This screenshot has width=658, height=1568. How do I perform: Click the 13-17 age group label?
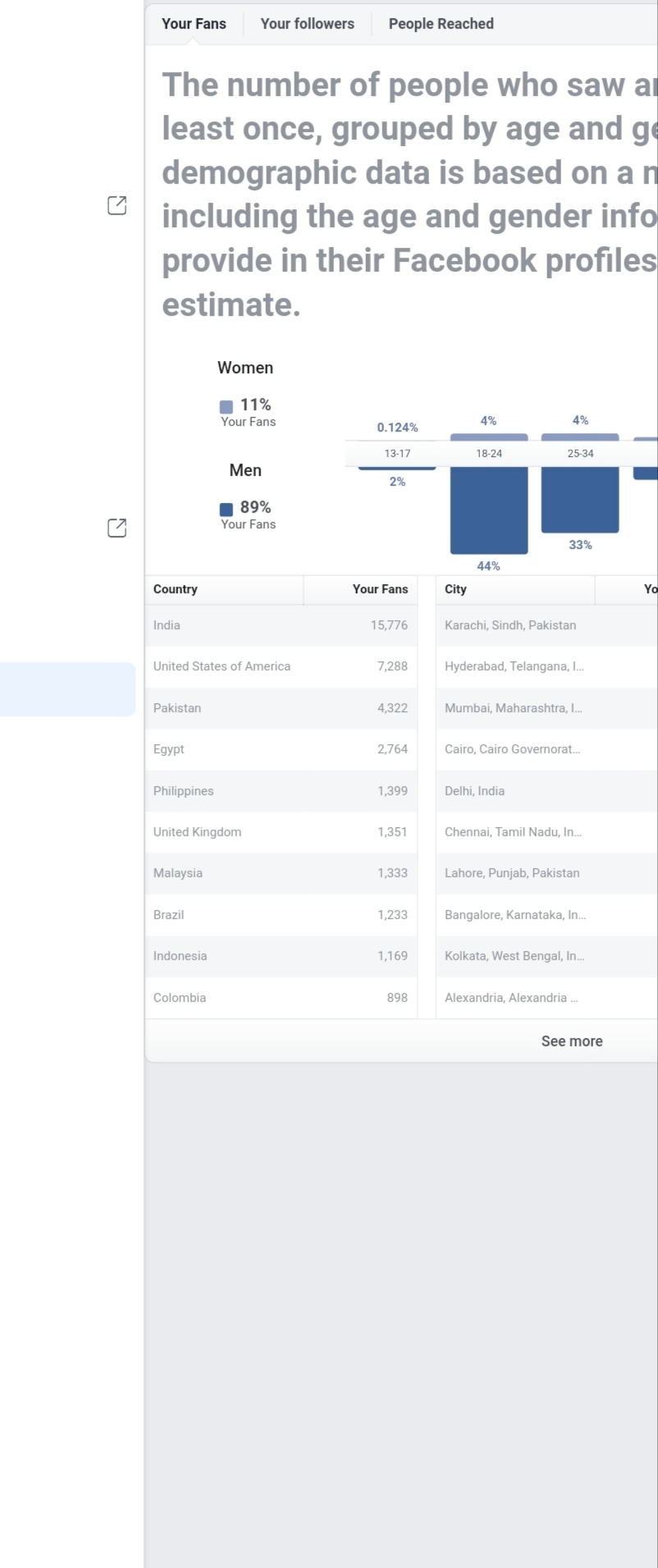[397, 453]
